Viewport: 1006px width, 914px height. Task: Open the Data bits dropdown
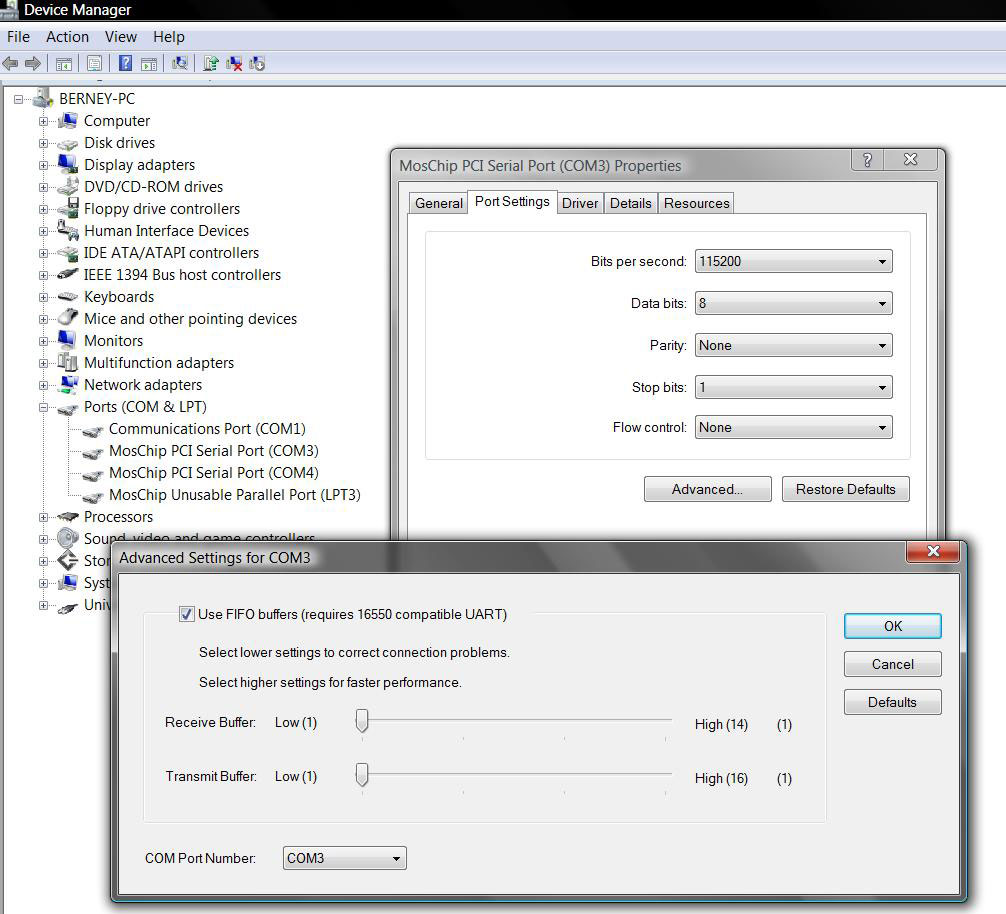coord(794,303)
